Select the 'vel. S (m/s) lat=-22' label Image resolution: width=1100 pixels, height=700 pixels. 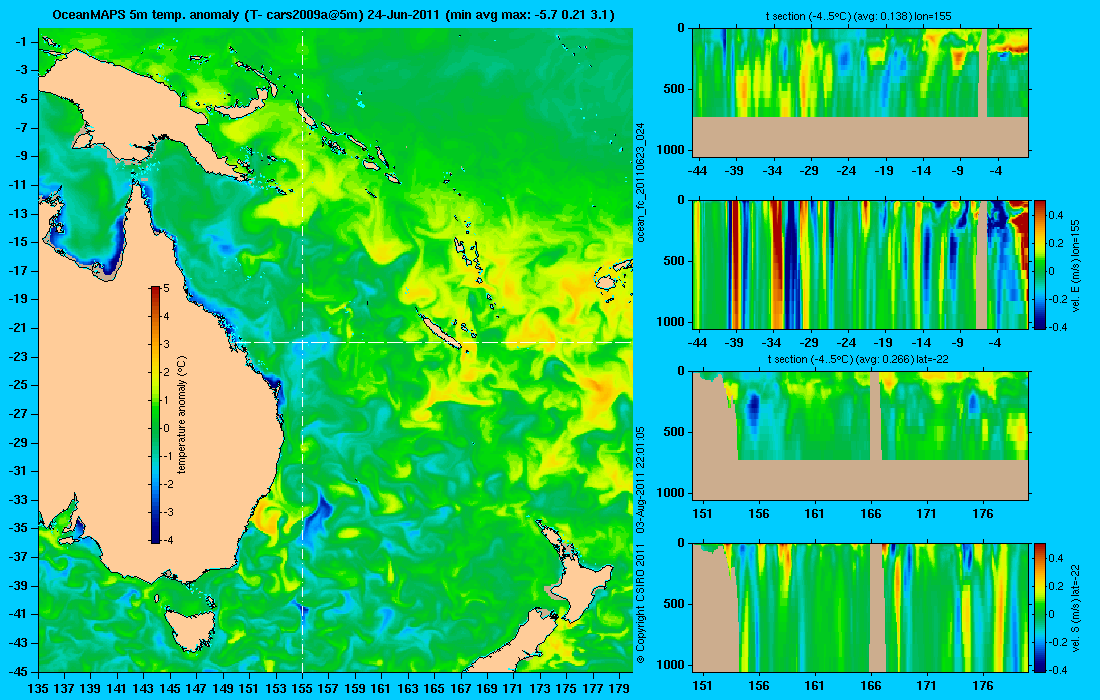pos(1075,607)
